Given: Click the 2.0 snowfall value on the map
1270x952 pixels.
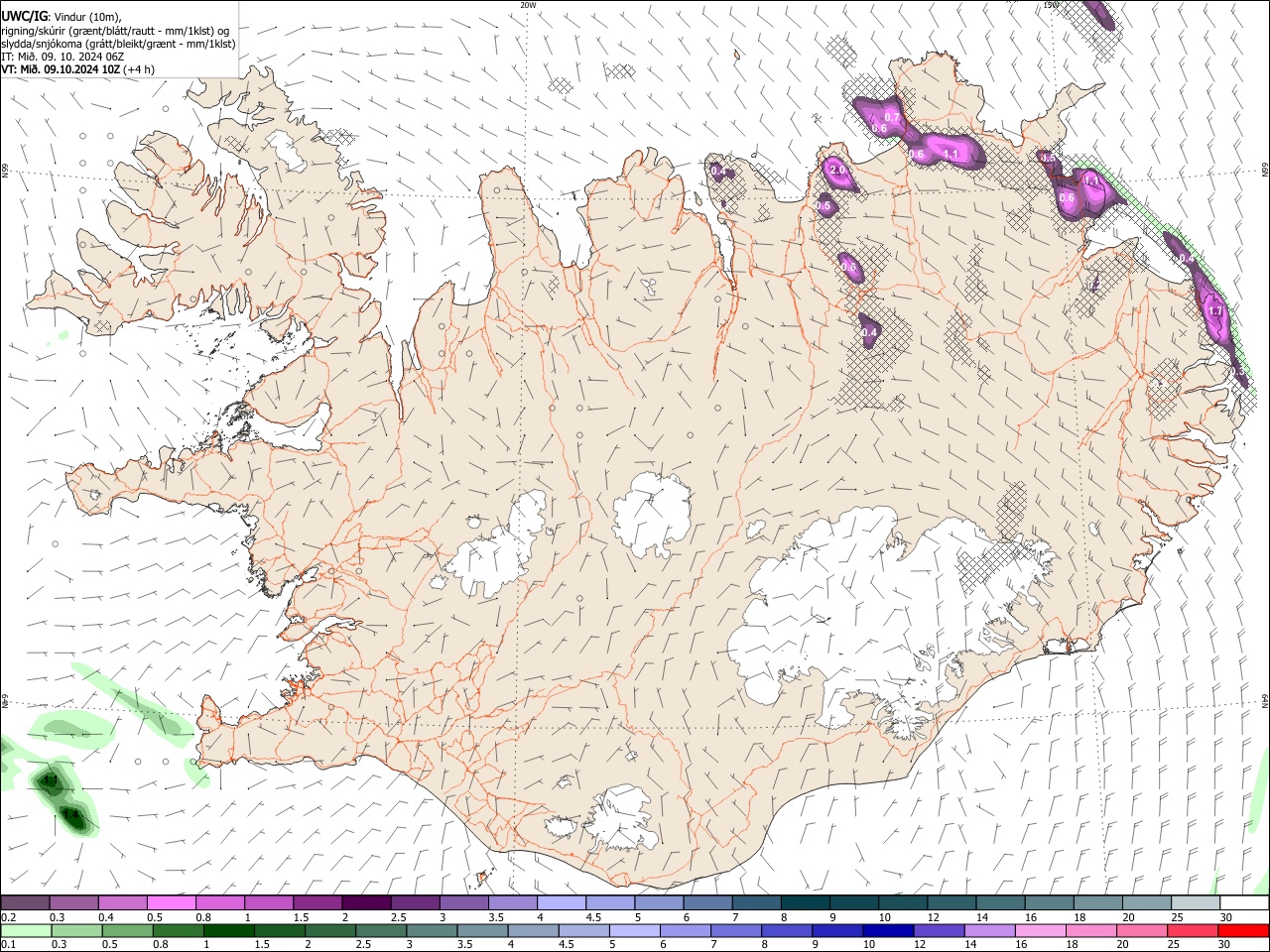Looking at the screenshot, I should [837, 171].
